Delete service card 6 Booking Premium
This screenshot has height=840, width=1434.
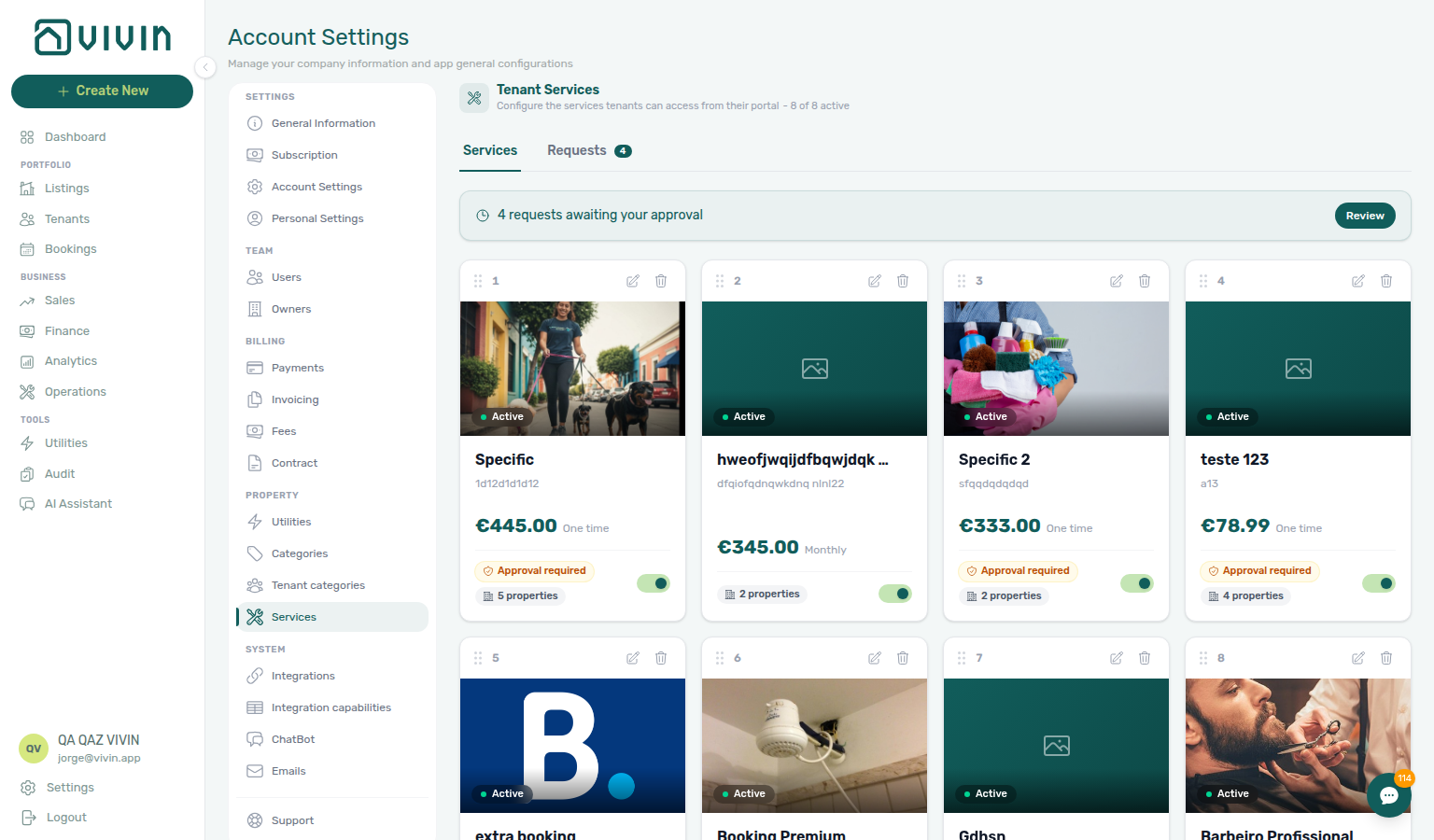coord(903,658)
